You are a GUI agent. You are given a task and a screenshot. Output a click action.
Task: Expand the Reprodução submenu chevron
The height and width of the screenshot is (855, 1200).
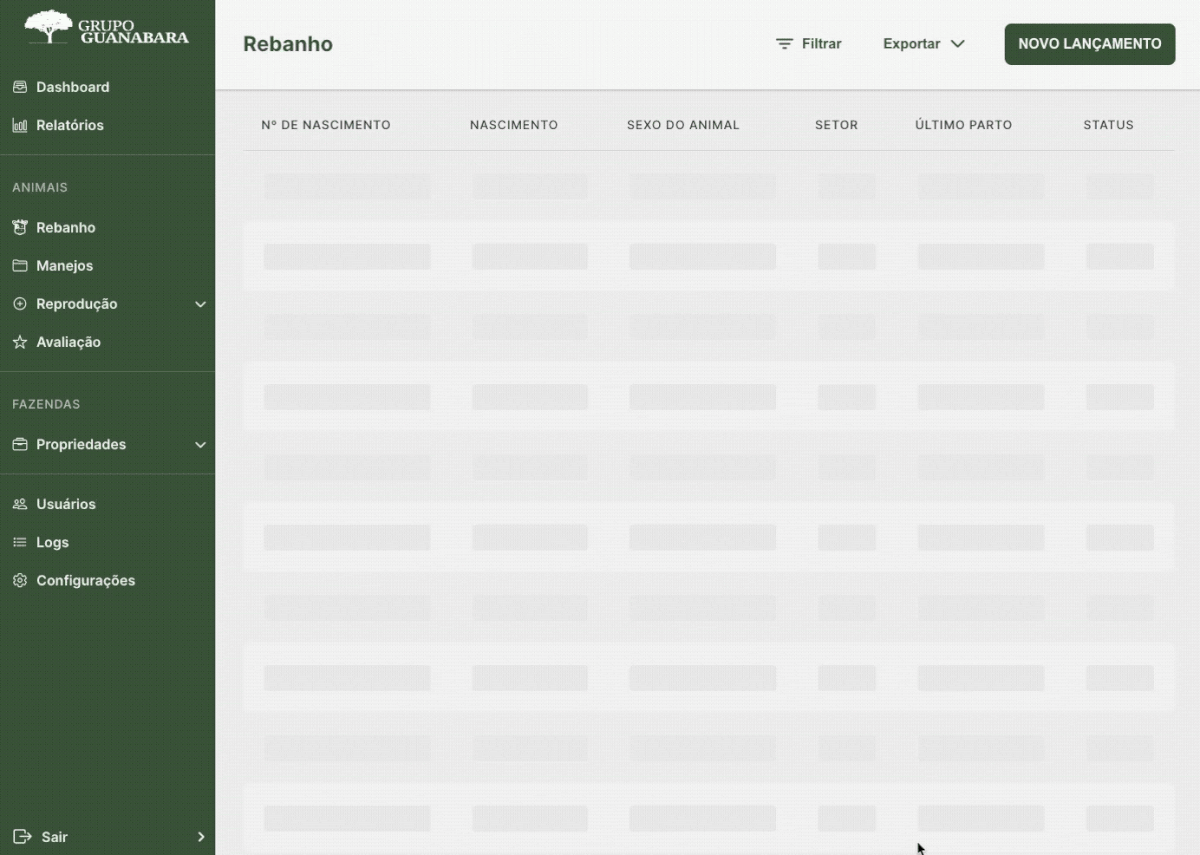click(200, 305)
